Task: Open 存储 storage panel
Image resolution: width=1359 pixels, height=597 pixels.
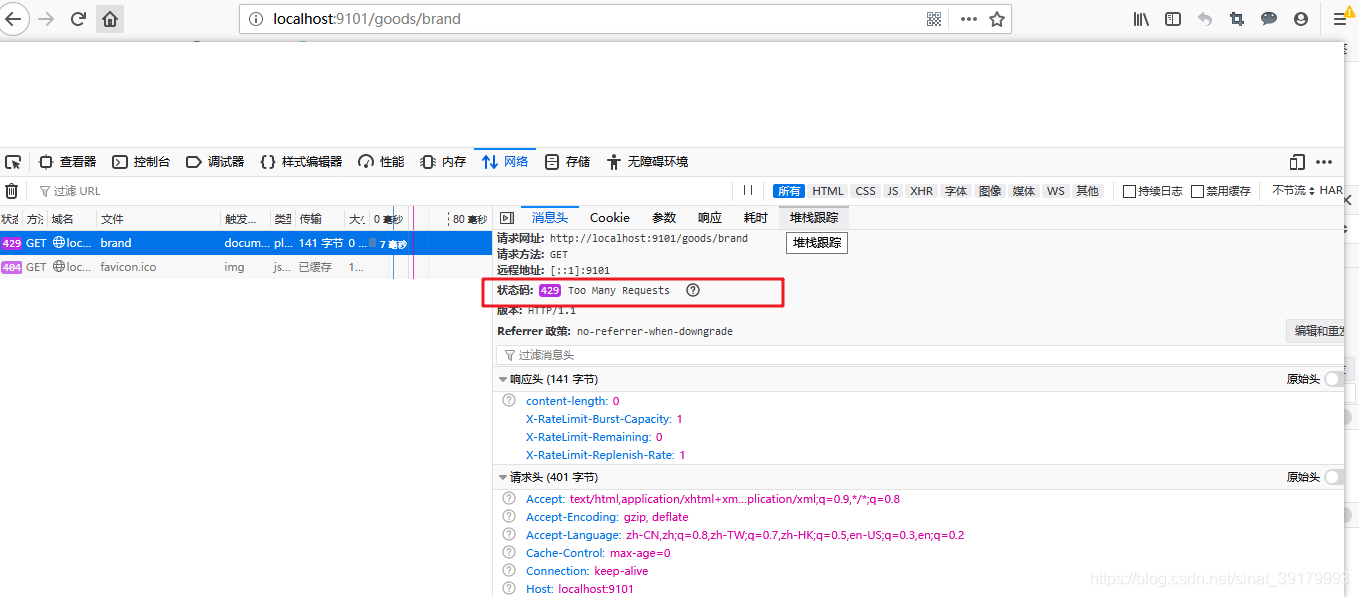Action: pos(567,162)
